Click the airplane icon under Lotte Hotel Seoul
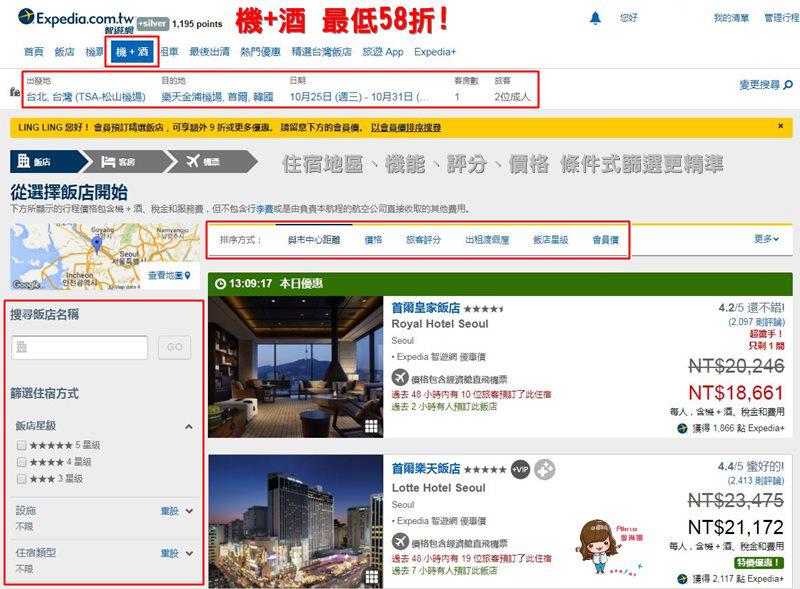Image resolution: width=800 pixels, height=589 pixels. click(x=400, y=542)
